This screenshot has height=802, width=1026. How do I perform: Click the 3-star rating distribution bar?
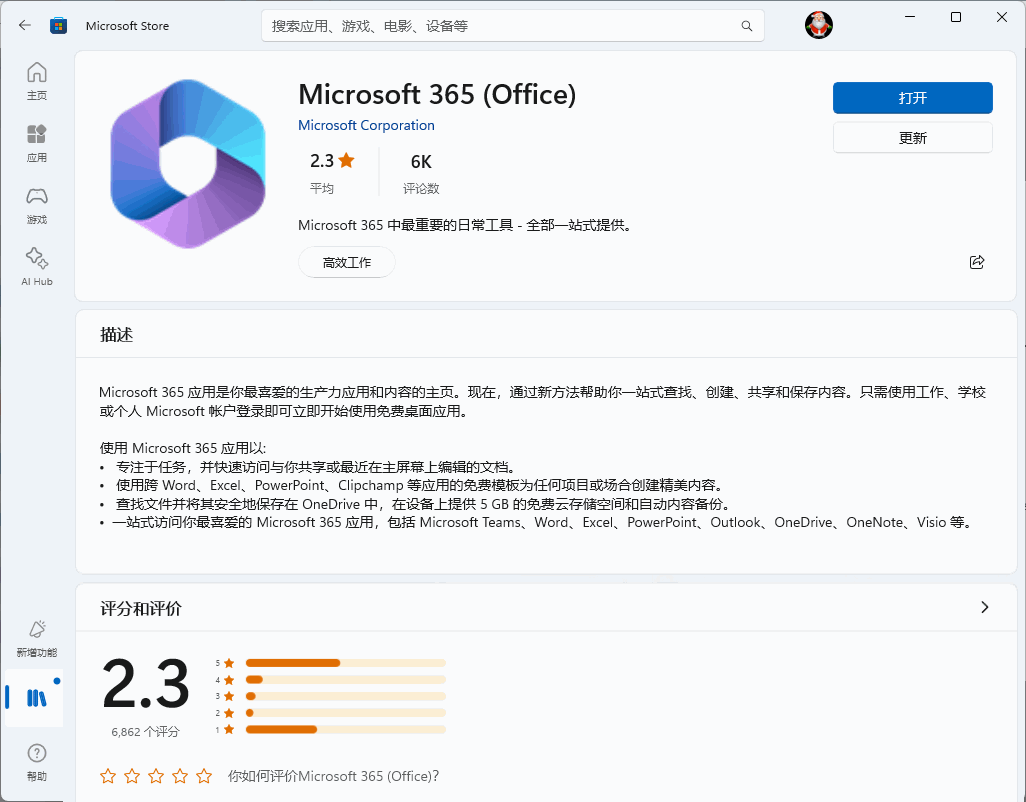point(345,696)
